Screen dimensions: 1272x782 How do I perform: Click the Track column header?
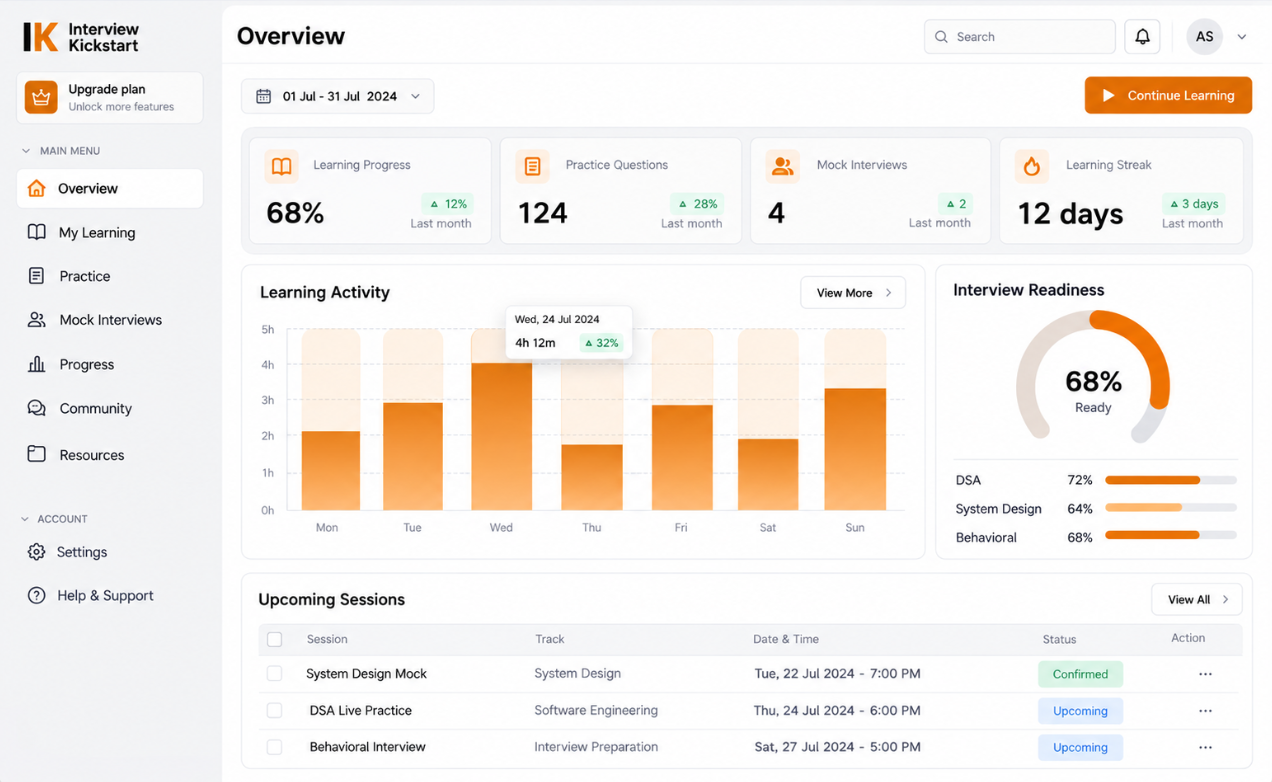549,639
